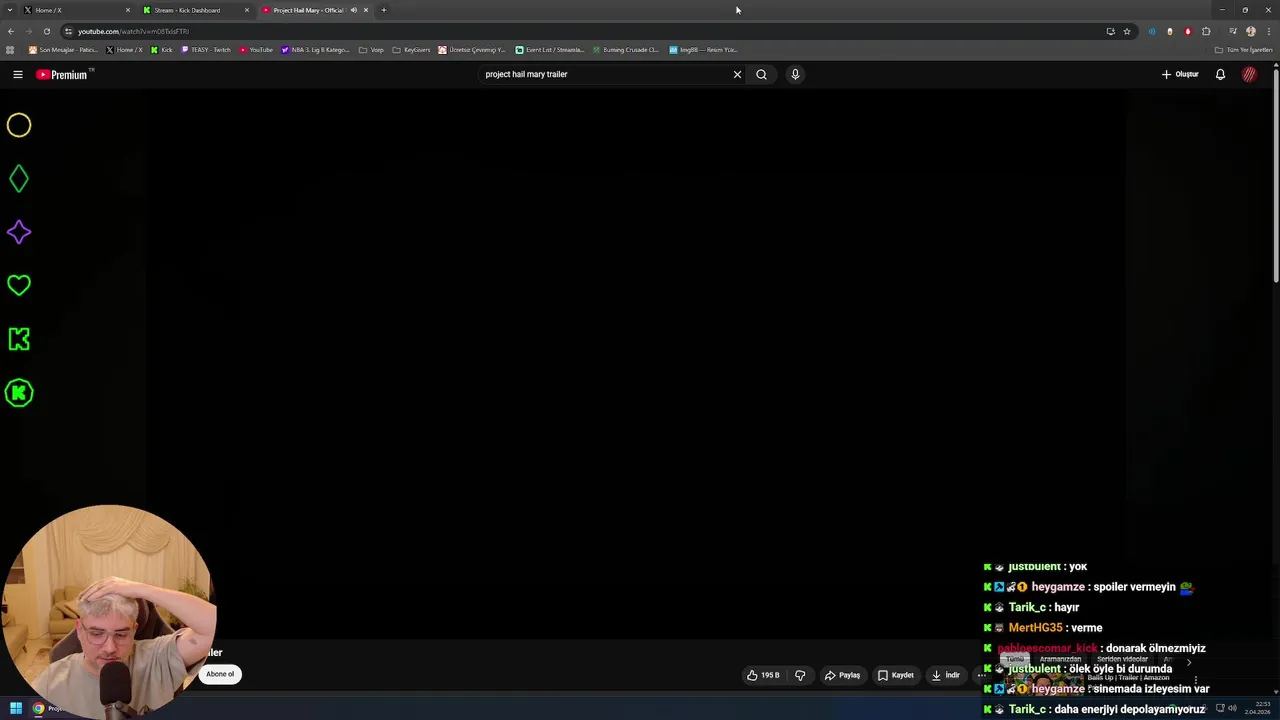Subscribe using the Abone ol button

pyautogui.click(x=220, y=674)
